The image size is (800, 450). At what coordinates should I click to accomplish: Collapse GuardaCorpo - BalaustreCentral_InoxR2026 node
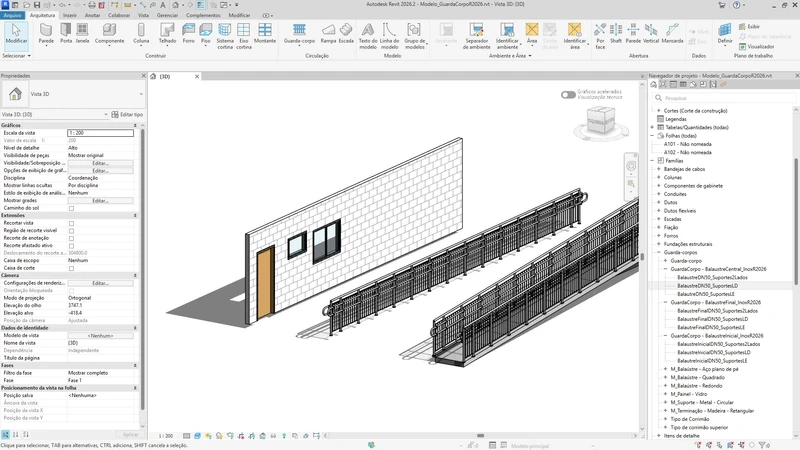665,269
